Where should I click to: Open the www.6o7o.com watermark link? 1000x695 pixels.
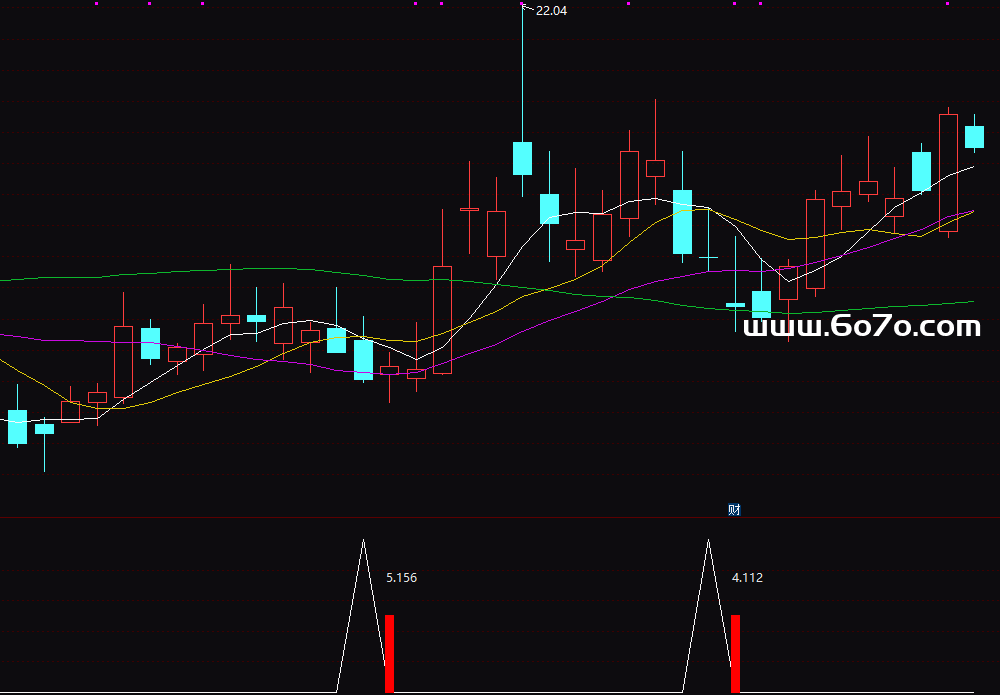click(x=862, y=327)
